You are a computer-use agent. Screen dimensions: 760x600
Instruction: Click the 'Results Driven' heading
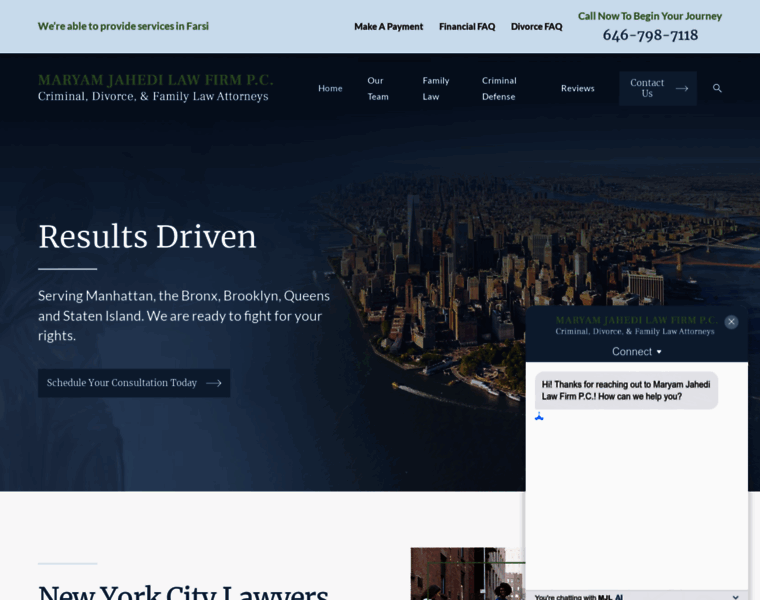point(147,237)
